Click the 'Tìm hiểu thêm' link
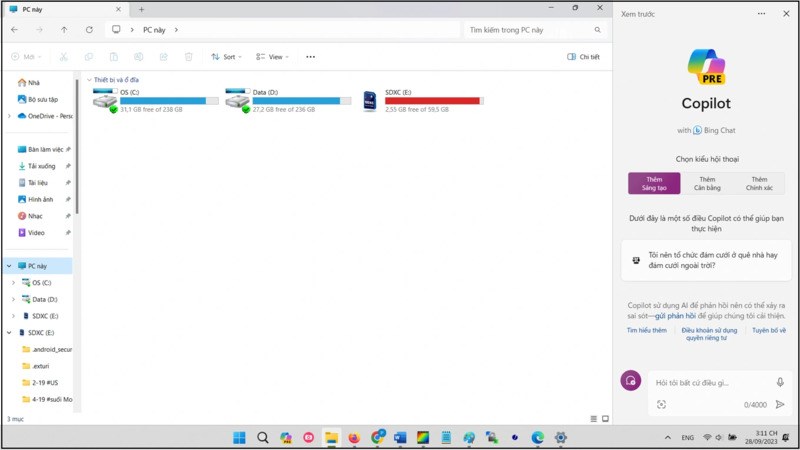This screenshot has height=450, width=800. [x=646, y=329]
